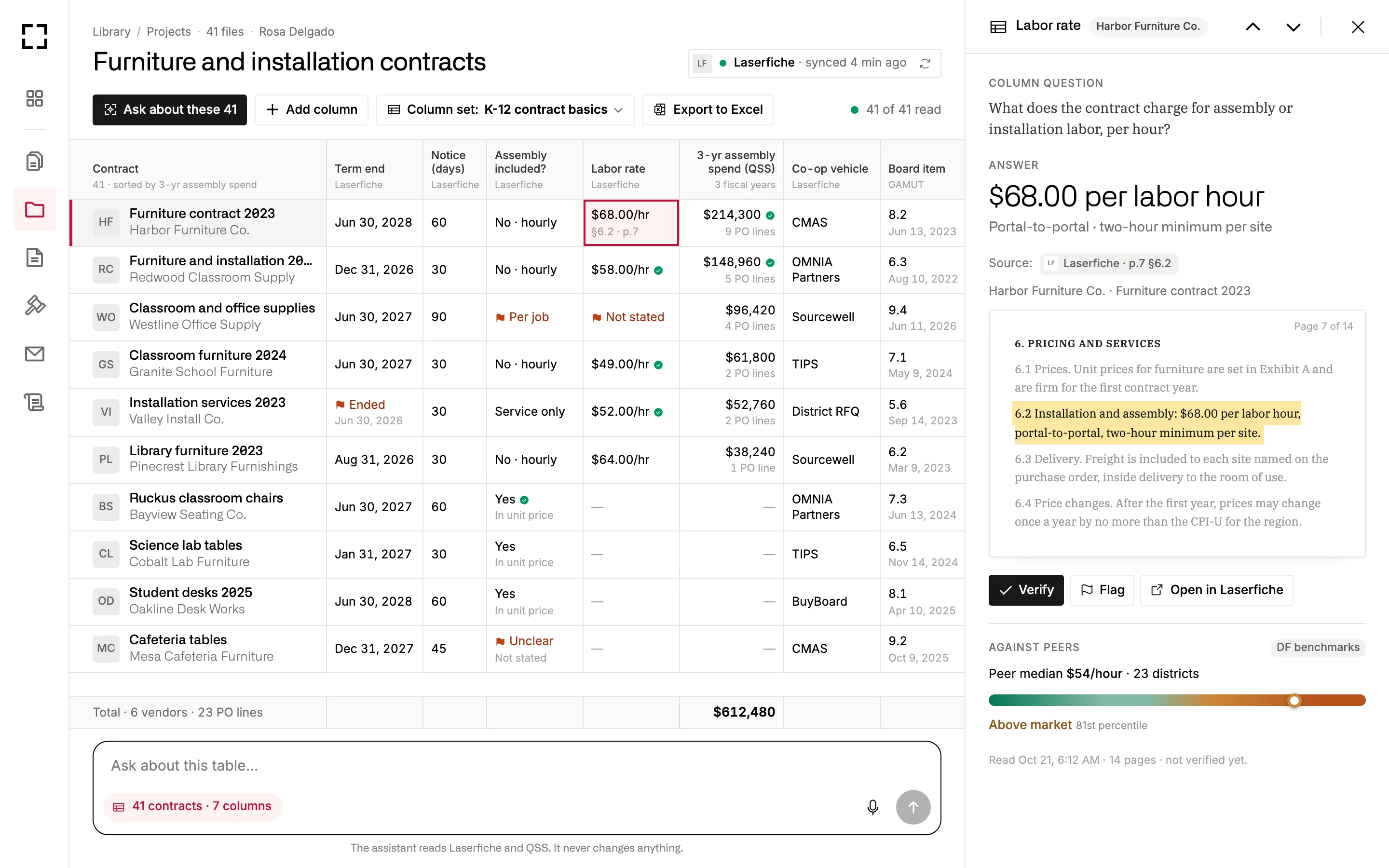Viewport: 1389px width, 868px height.
Task: Click the Harbor Furniture Co. tag in panel header
Action: (1147, 27)
